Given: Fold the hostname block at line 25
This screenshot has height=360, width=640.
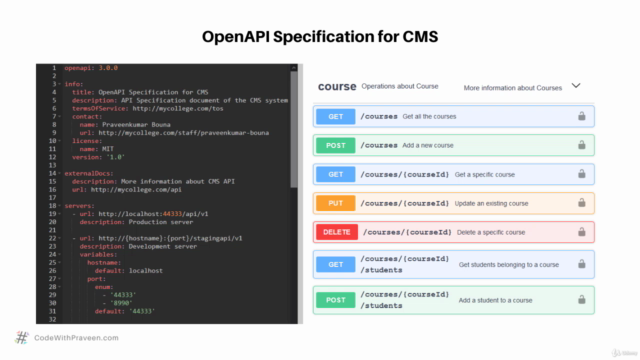Looking at the screenshot, I should 60,262.
